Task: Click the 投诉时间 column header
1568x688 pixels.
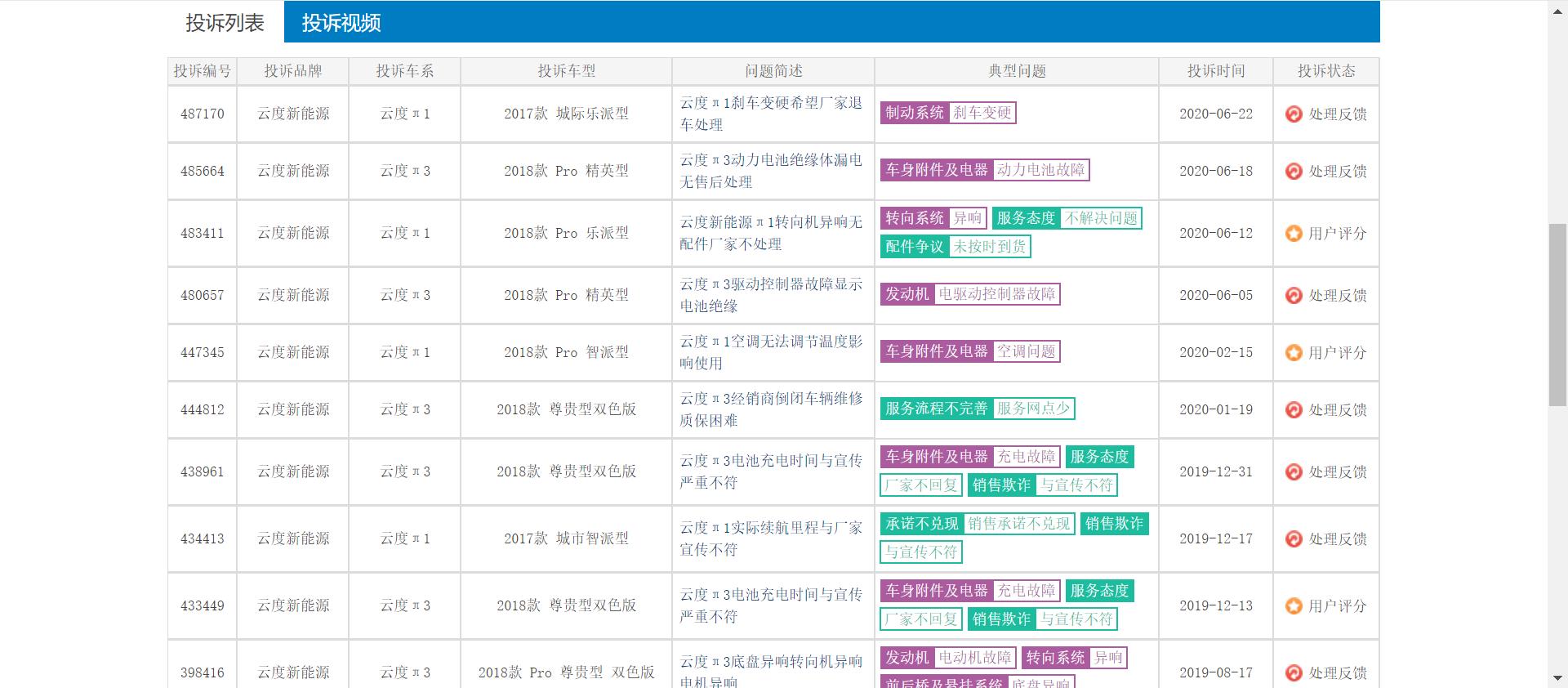Action: [x=1215, y=71]
